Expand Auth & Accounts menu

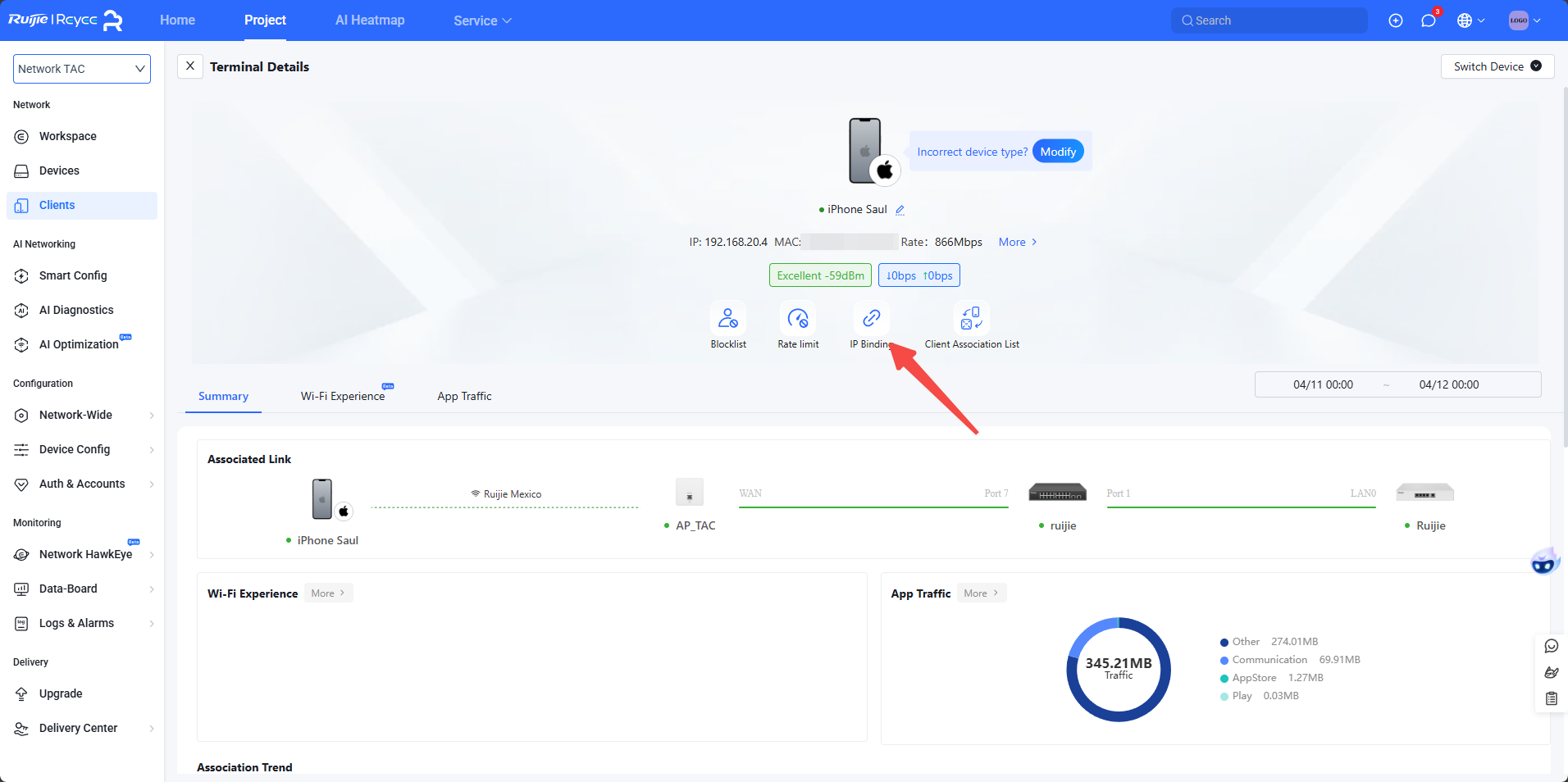(82, 484)
